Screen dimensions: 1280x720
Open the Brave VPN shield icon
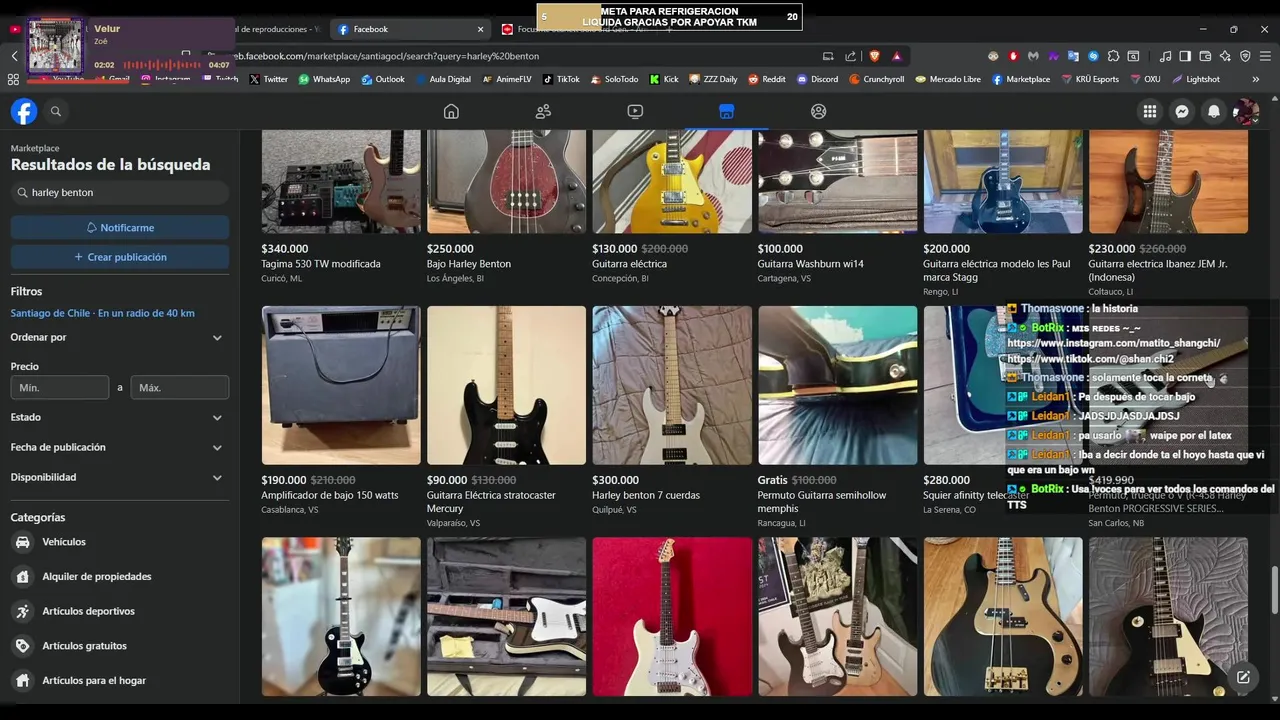[1245, 56]
